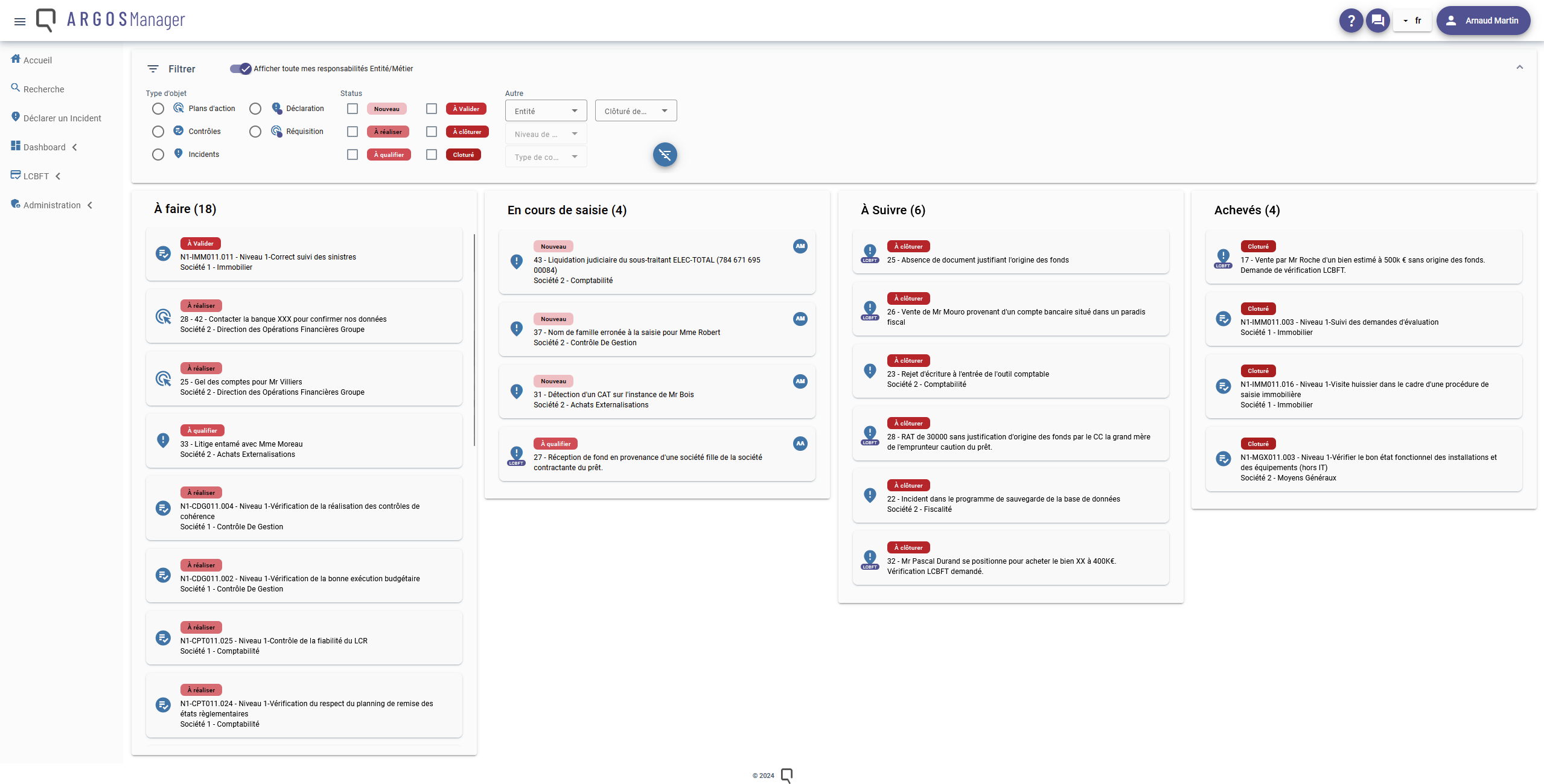The height and width of the screenshot is (784, 1544).
Task: Open the Entité dropdown
Action: (546, 110)
